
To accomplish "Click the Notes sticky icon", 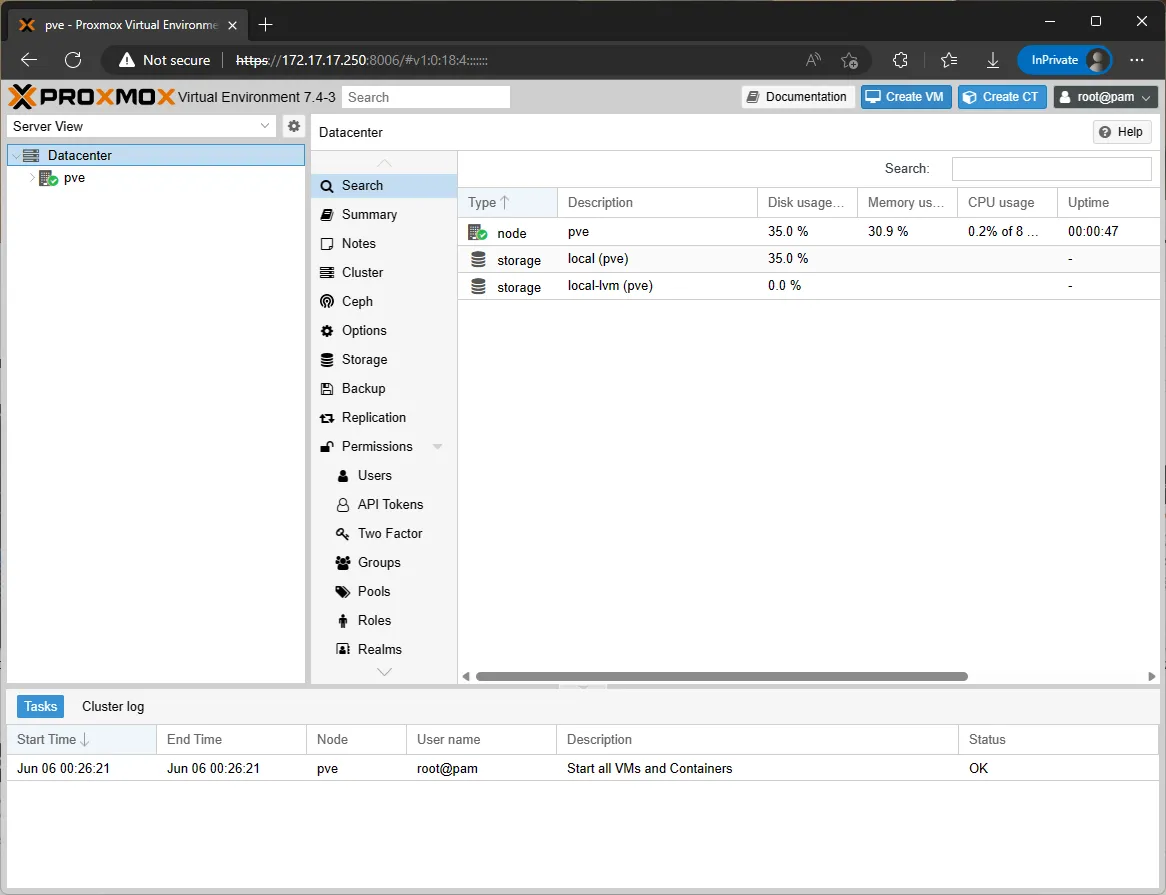I will pyautogui.click(x=326, y=244).
